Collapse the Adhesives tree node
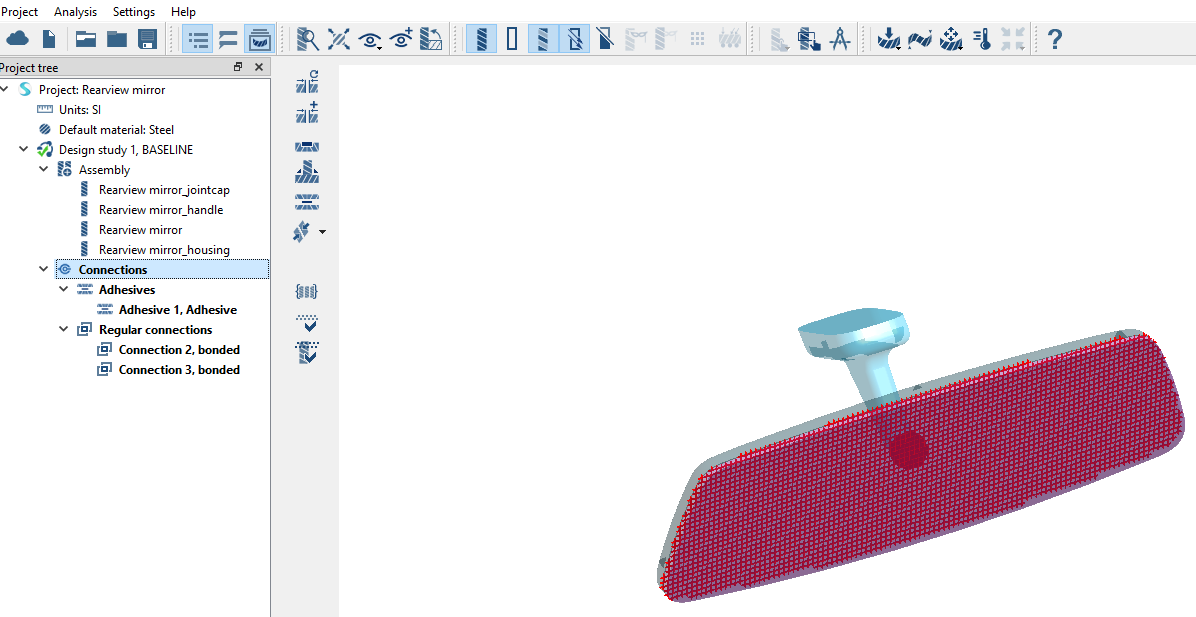 63,290
